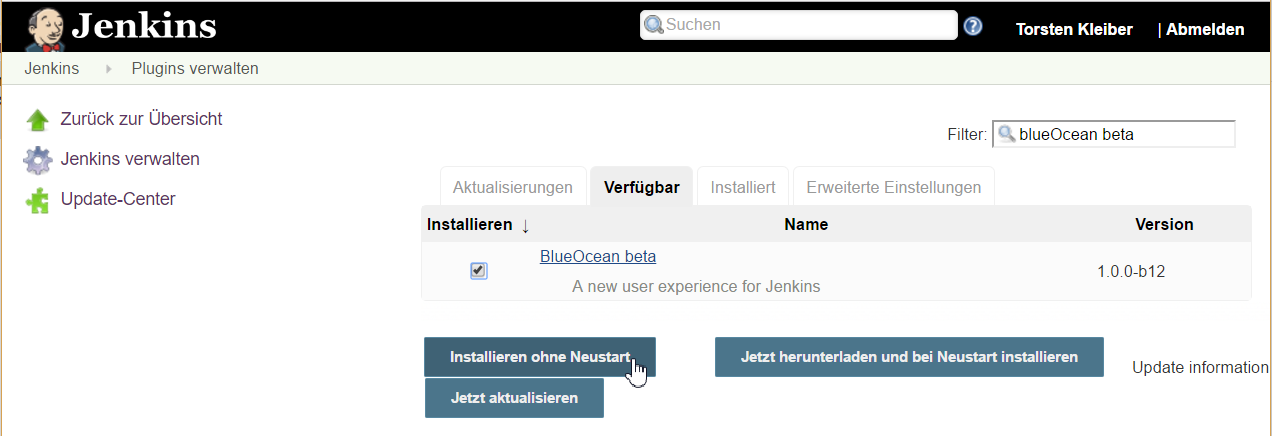Image resolution: width=1272 pixels, height=436 pixels.
Task: Uncheck the BlueOcean beta install checkbox
Action: pyautogui.click(x=479, y=271)
